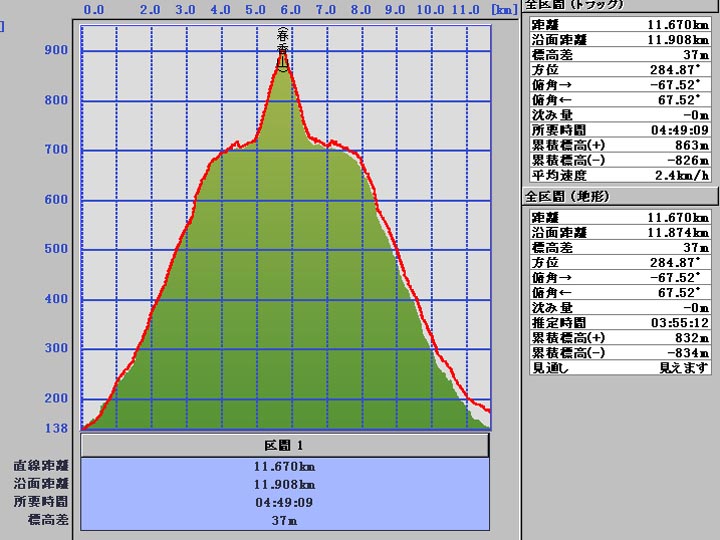Click the 区間 1 section header bar
This screenshot has height=540, width=720.
285,445
